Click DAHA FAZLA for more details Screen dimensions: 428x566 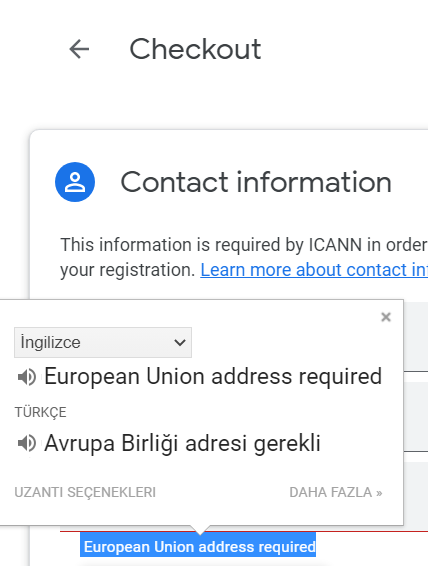point(336,492)
